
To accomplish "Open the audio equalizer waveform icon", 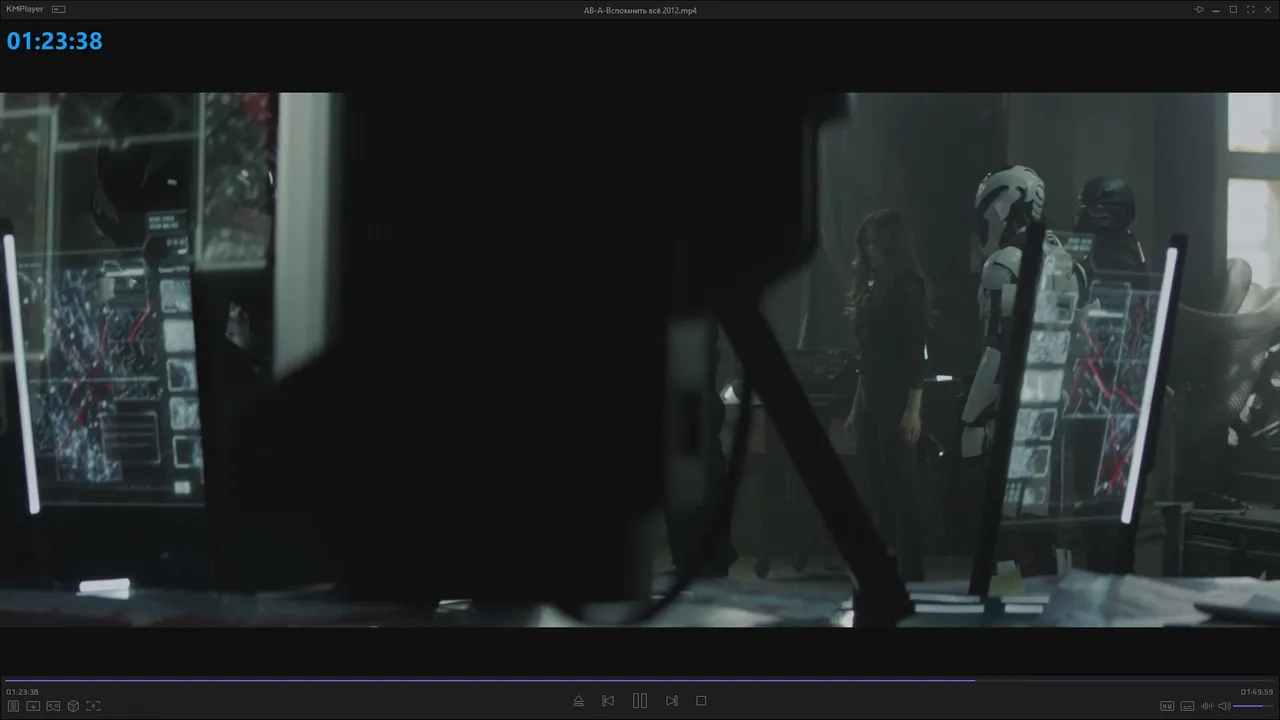I will tap(1207, 706).
